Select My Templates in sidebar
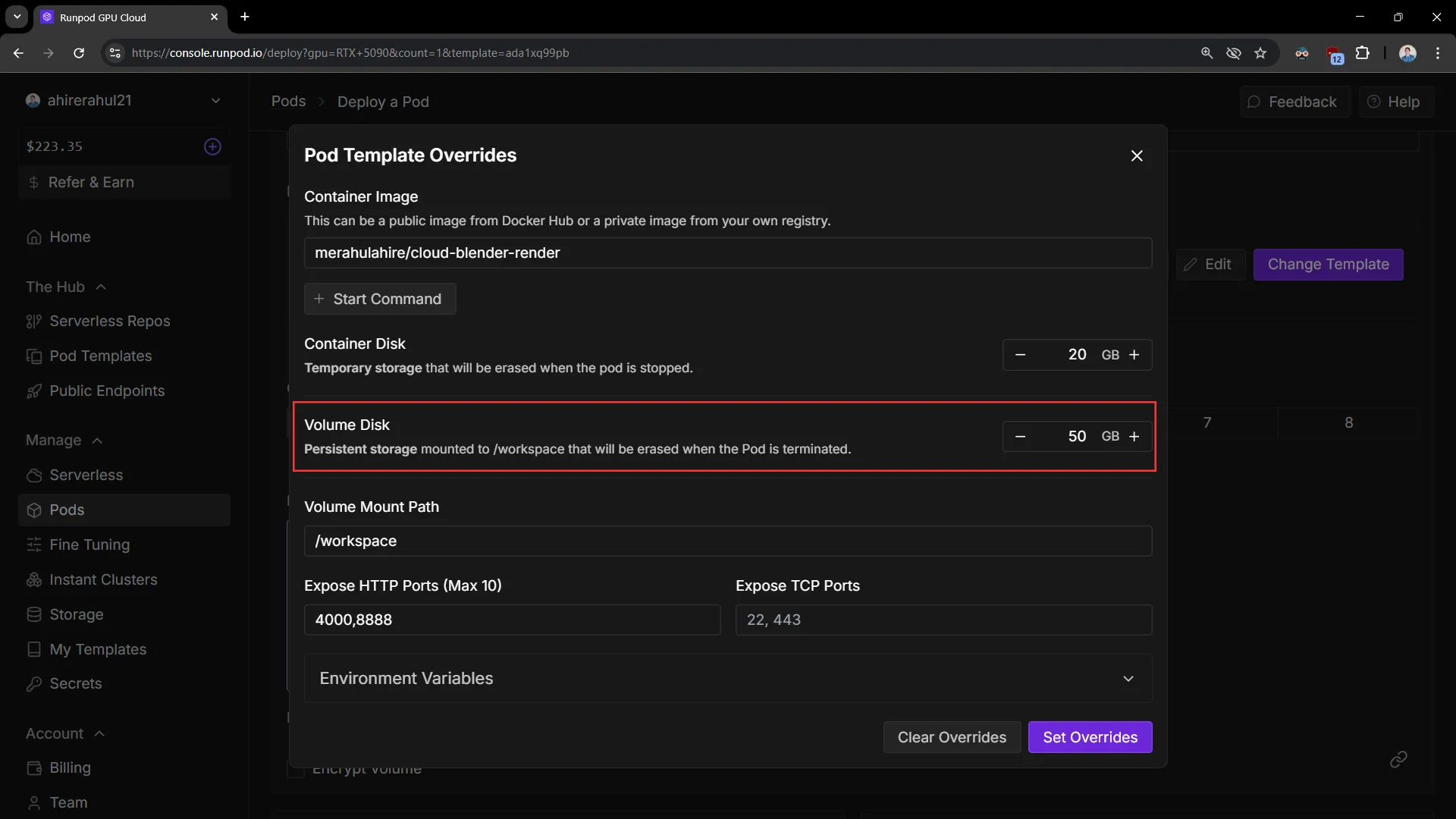 tap(97, 649)
